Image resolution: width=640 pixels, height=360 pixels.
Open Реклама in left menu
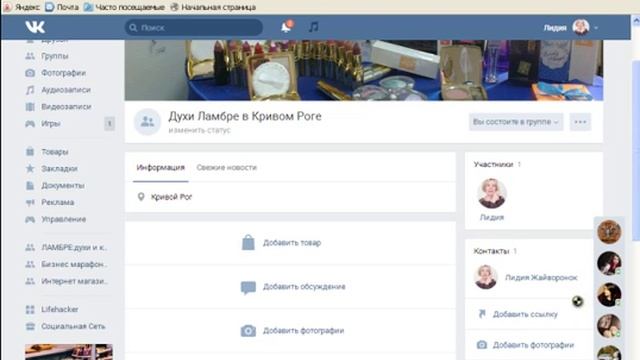click(x=58, y=202)
